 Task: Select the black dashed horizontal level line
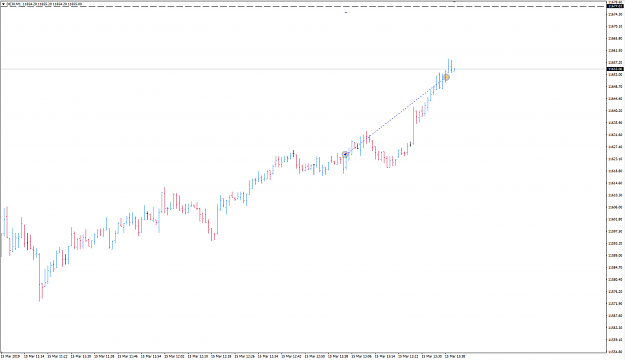click(x=303, y=6)
